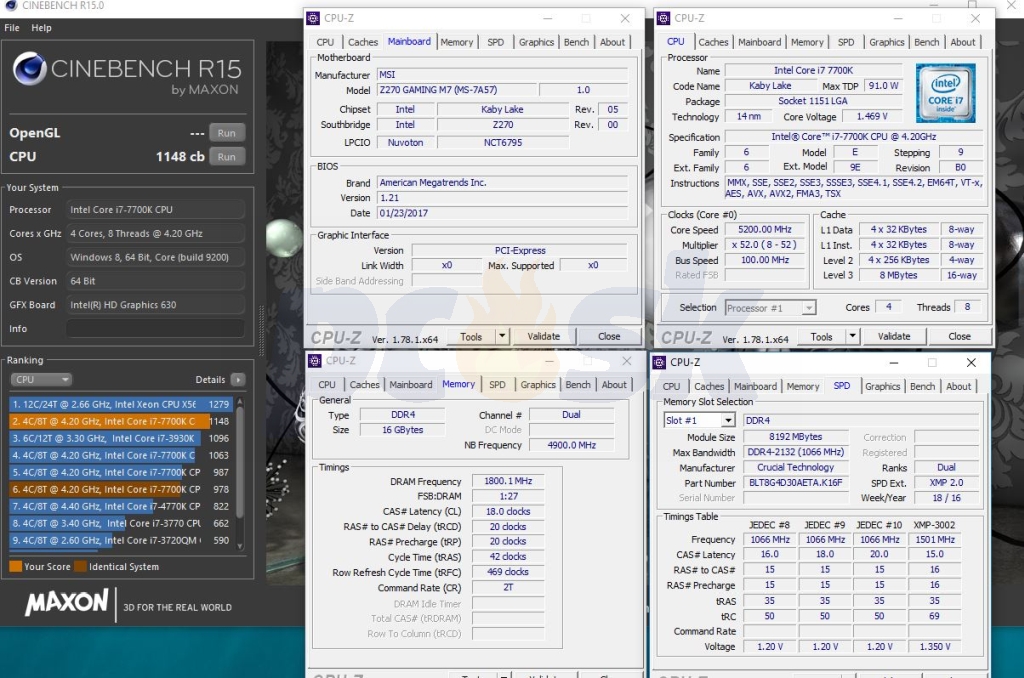
Task: Switch to Graphics tab in CPU tab CPU-Z window
Action: [x=886, y=42]
